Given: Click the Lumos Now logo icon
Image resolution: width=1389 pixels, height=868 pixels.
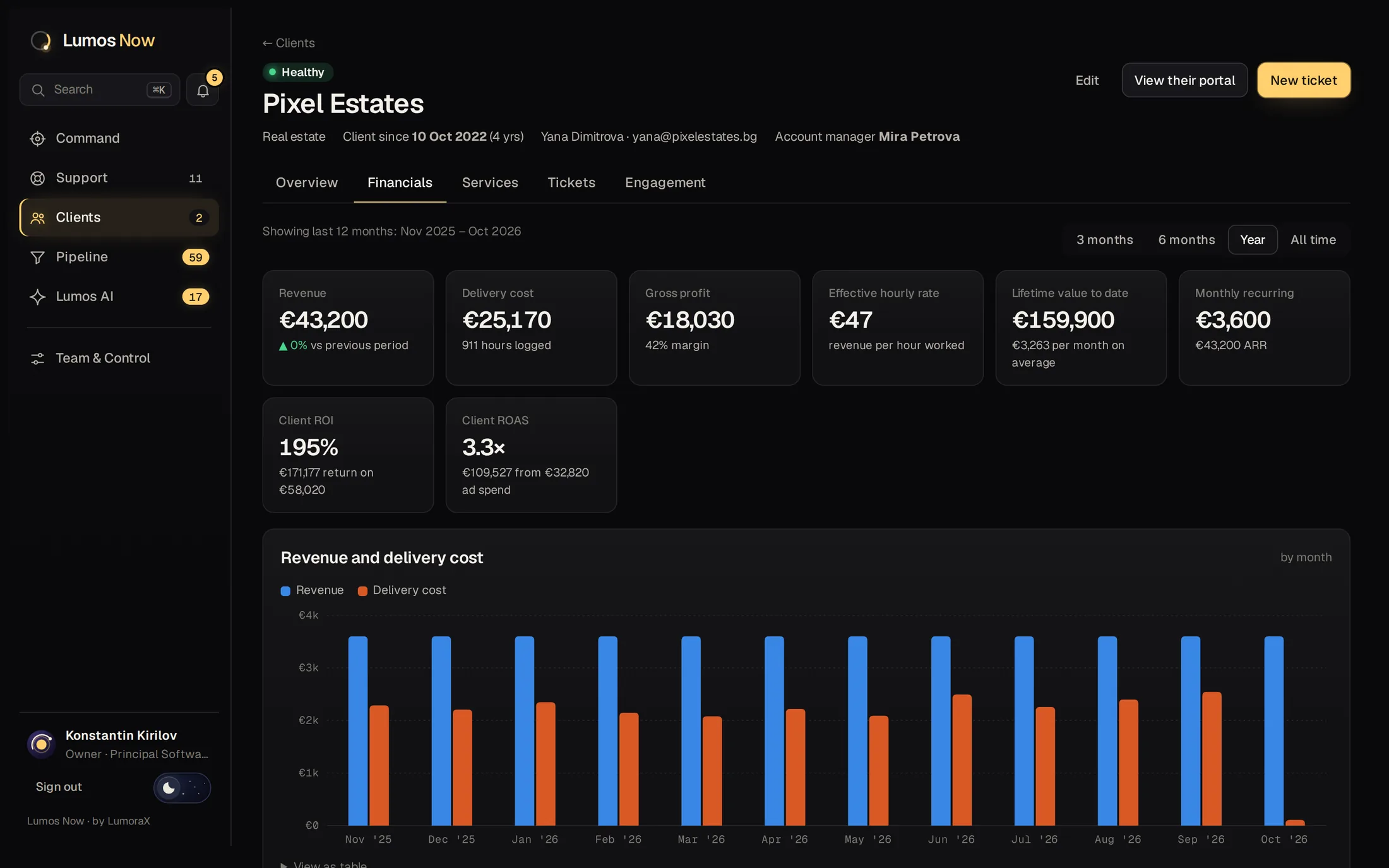Looking at the screenshot, I should (41, 40).
